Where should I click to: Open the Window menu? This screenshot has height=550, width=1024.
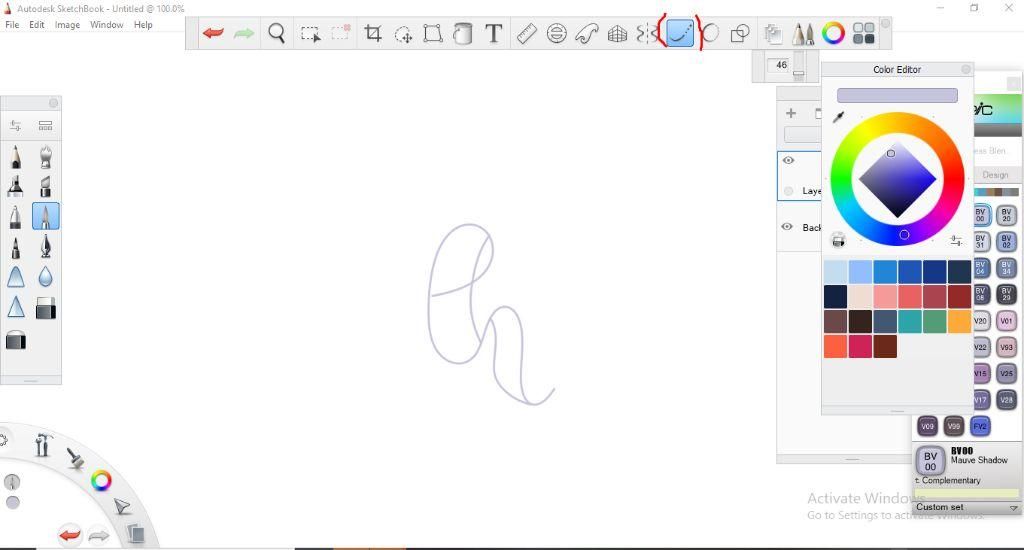106,25
